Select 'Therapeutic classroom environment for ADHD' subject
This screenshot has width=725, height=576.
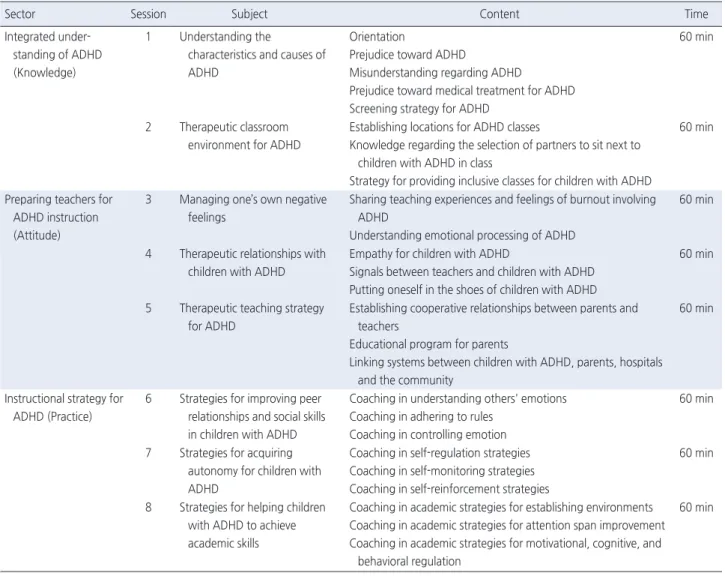(x=240, y=136)
